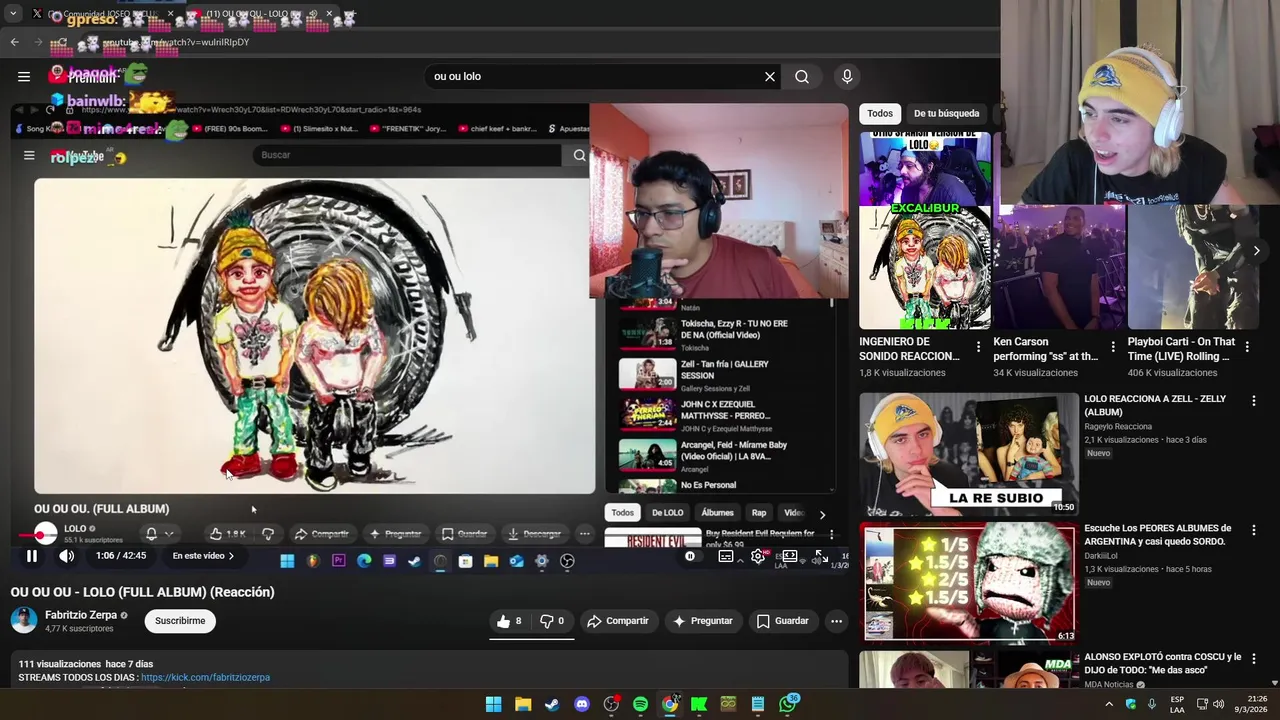Click the Suscribirme button
Viewport: 1280px width, 720px height.
click(180, 621)
